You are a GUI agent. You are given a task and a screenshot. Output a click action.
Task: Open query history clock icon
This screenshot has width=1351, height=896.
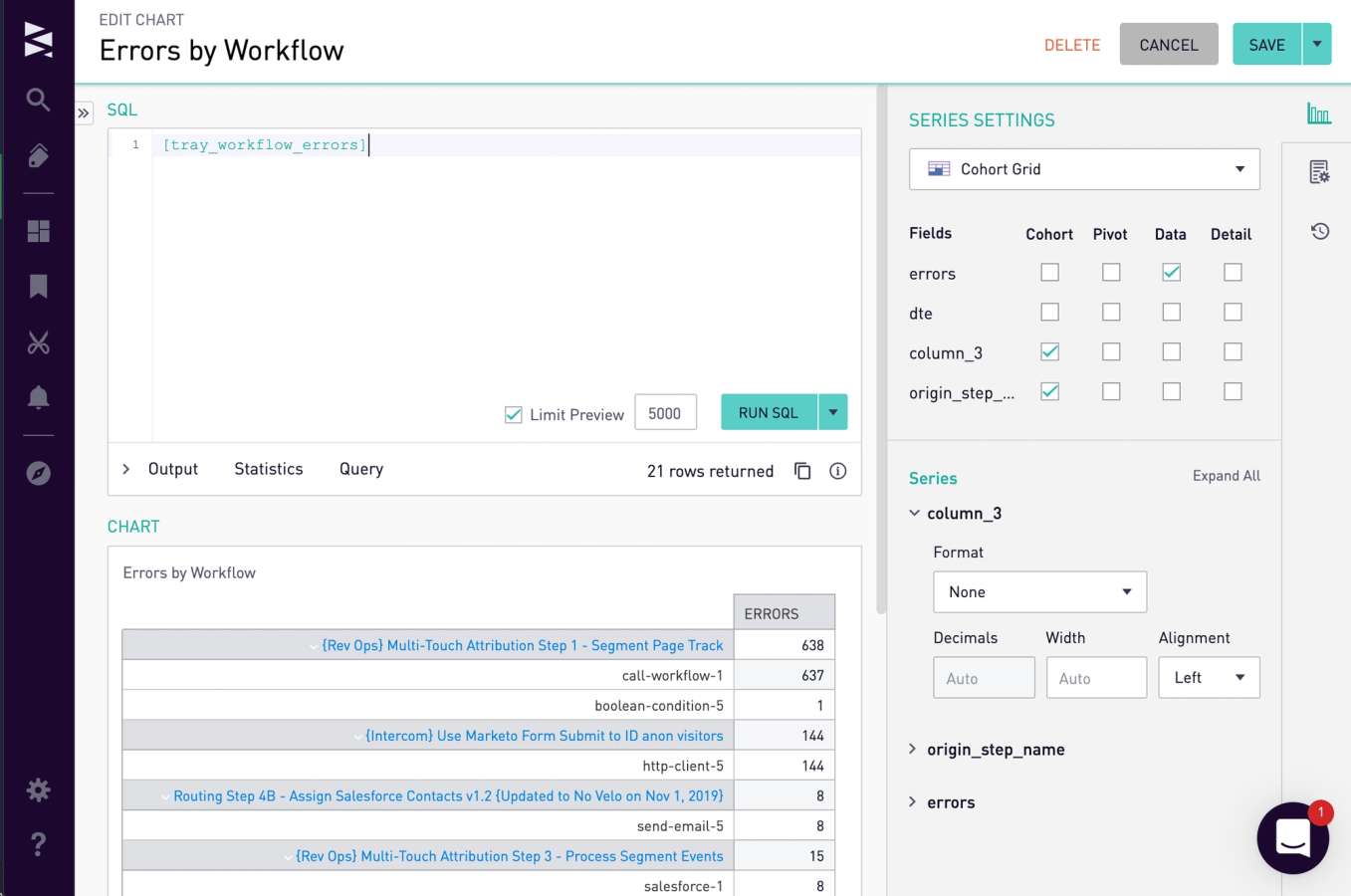pos(1320,231)
